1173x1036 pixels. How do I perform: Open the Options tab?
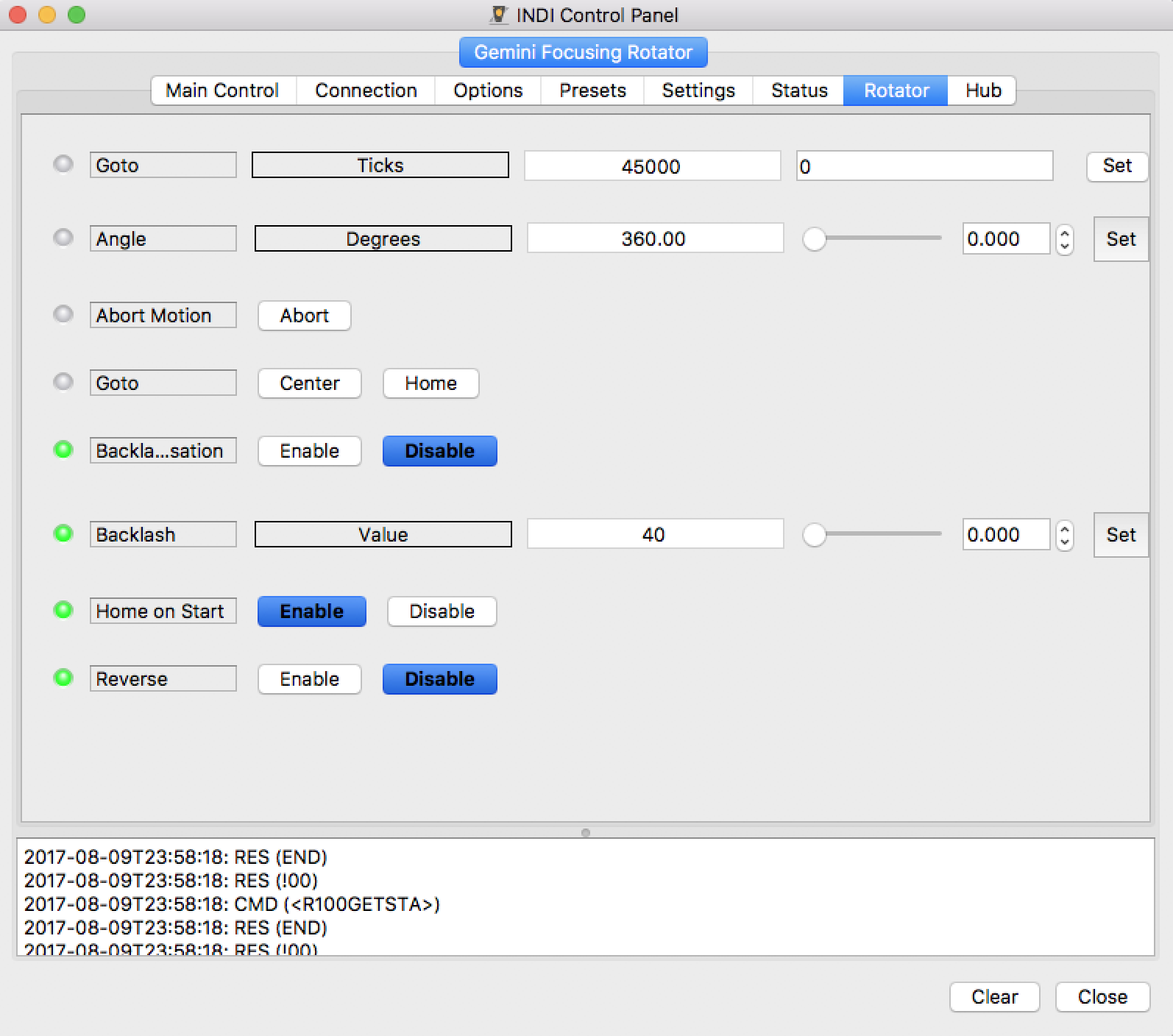click(x=488, y=91)
